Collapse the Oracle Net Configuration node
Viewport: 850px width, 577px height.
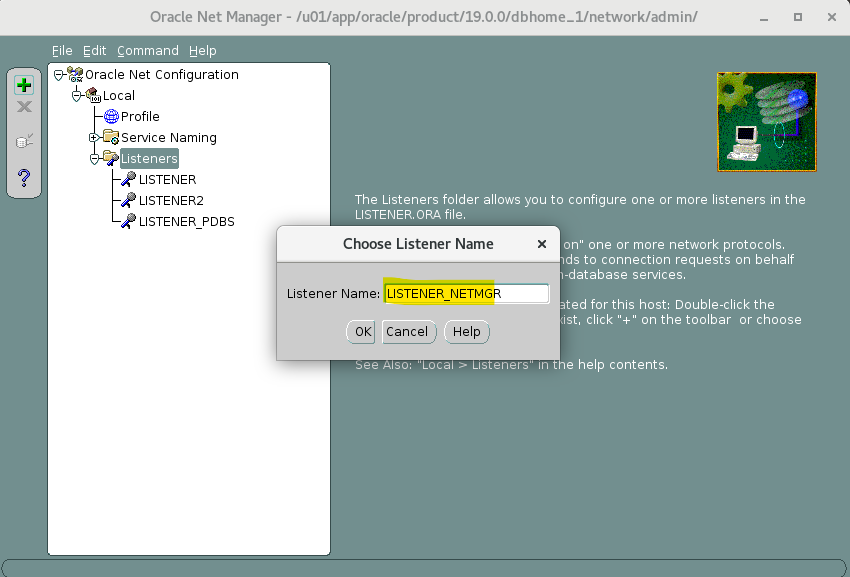coord(59,75)
